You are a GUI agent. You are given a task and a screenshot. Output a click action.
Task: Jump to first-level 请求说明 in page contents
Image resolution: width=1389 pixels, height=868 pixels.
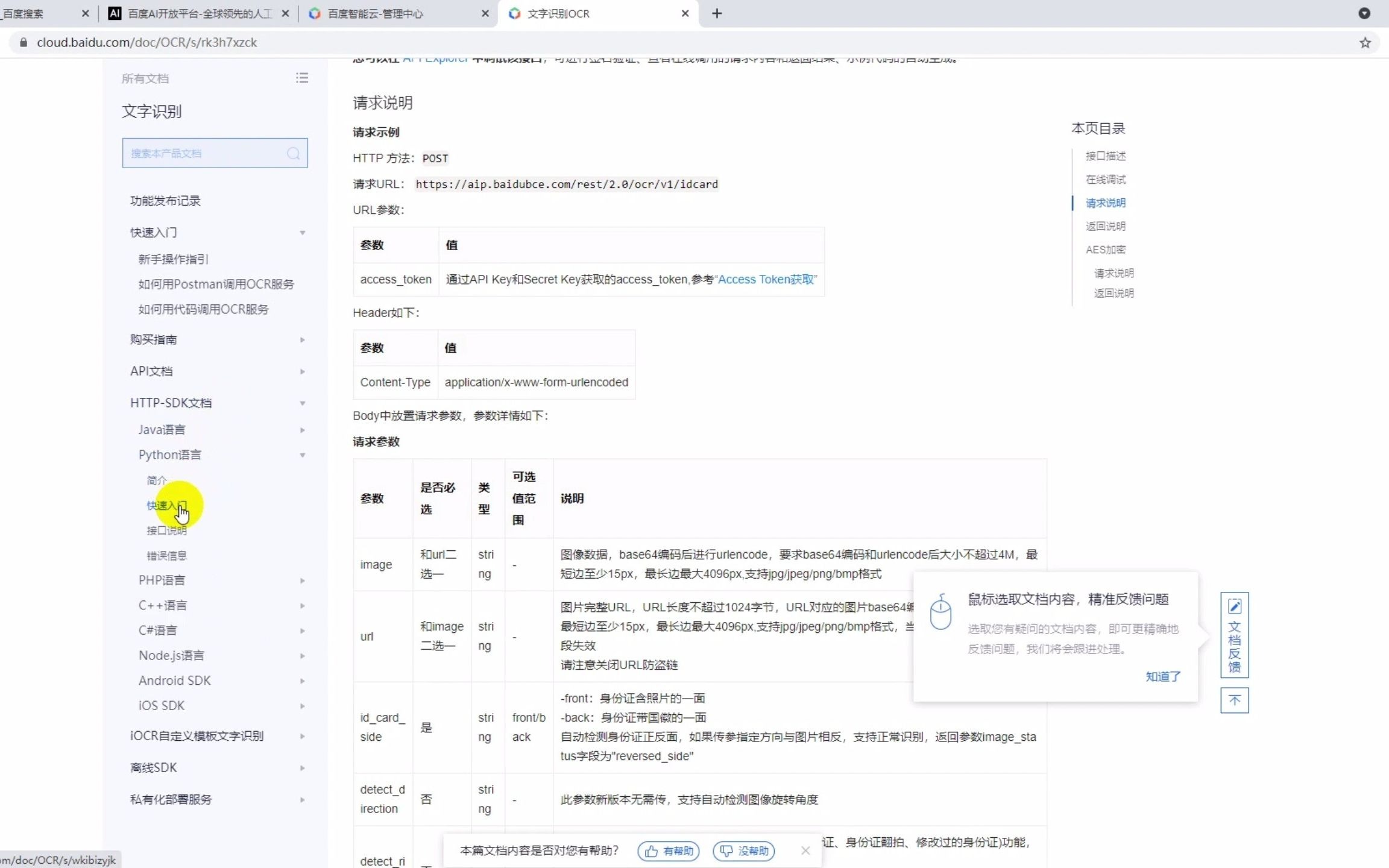(x=1105, y=203)
